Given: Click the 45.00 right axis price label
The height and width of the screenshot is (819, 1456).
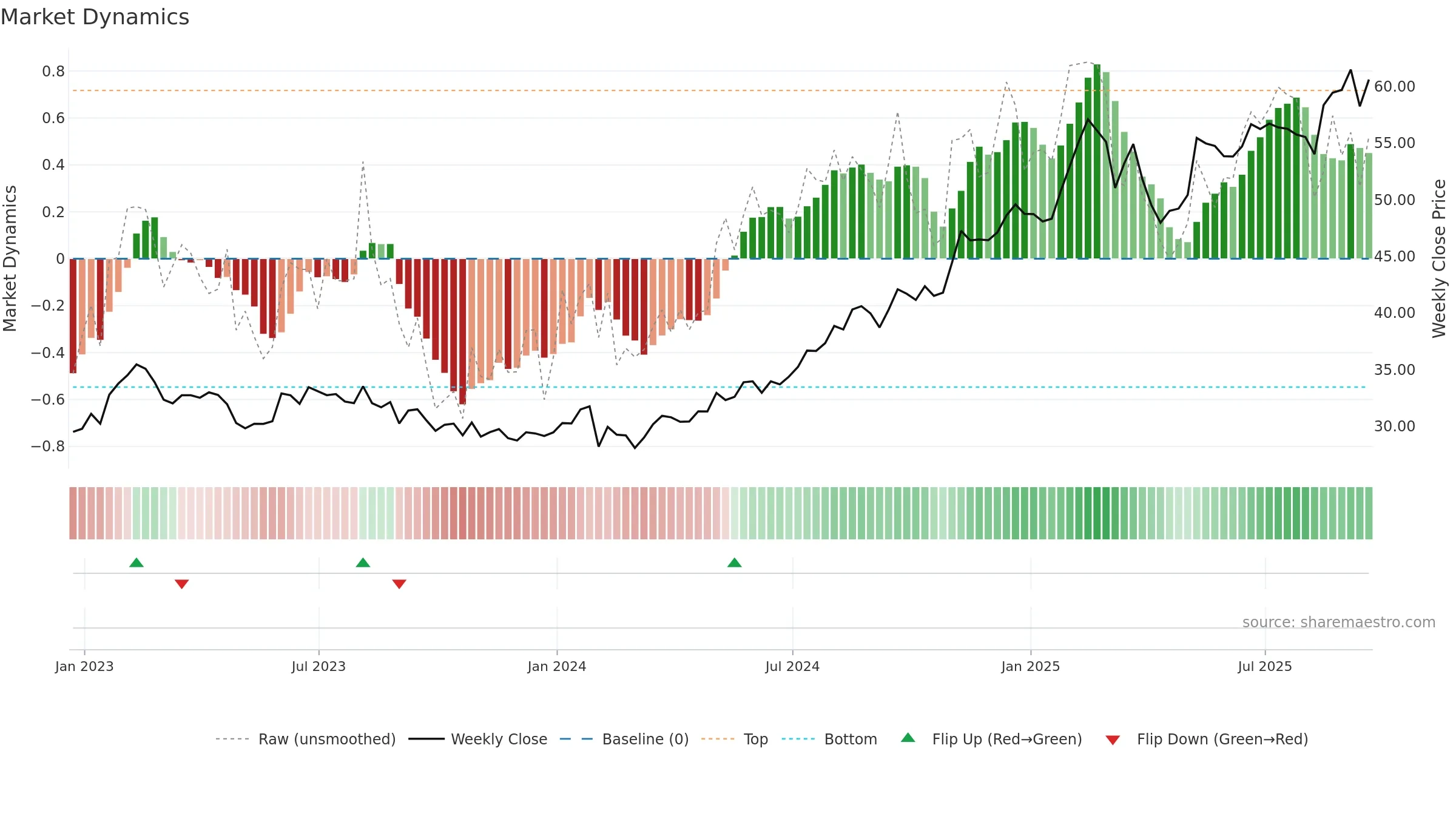Looking at the screenshot, I should click(x=1395, y=256).
